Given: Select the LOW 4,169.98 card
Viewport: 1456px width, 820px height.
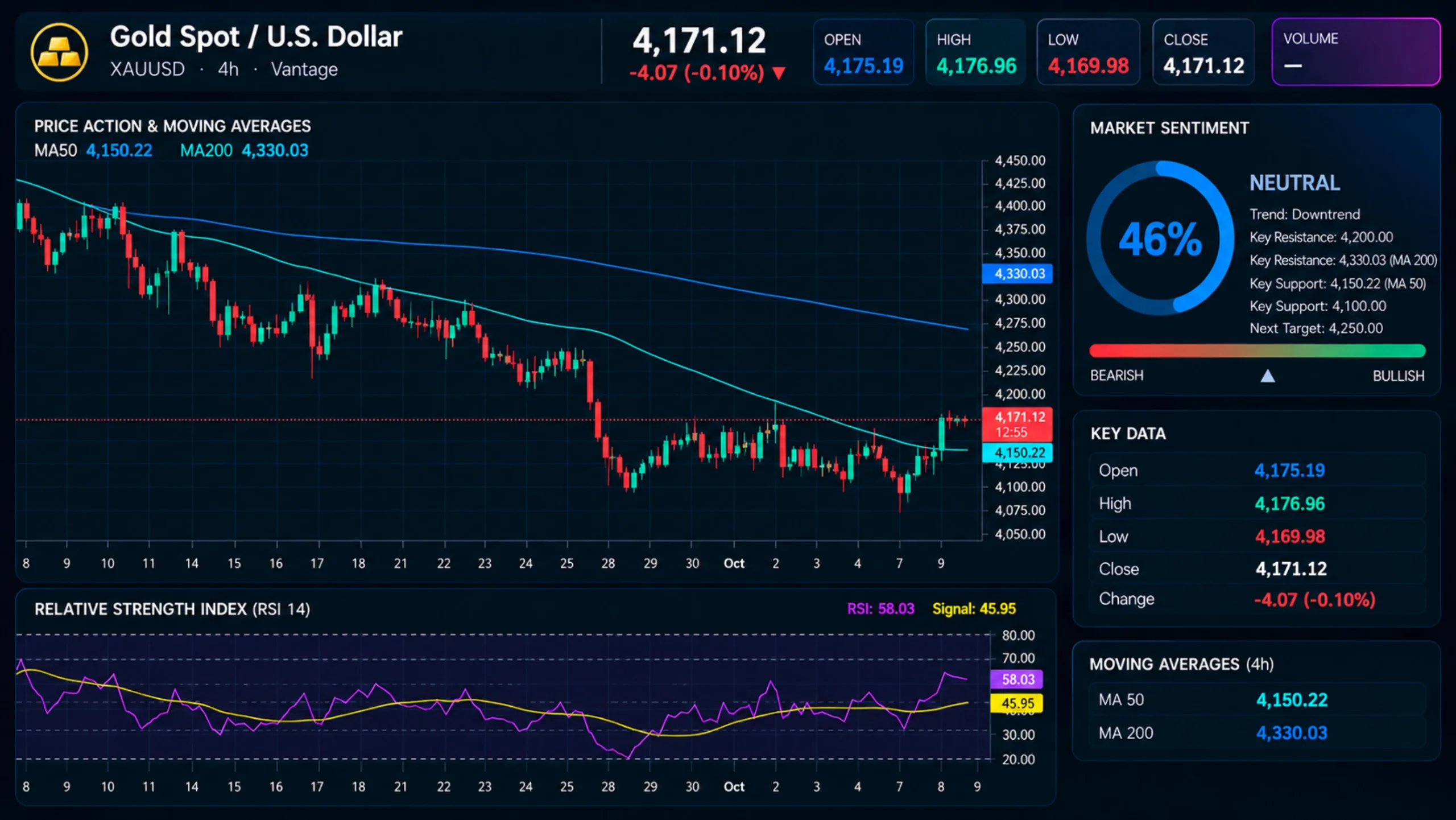Looking at the screenshot, I should coord(1088,52).
